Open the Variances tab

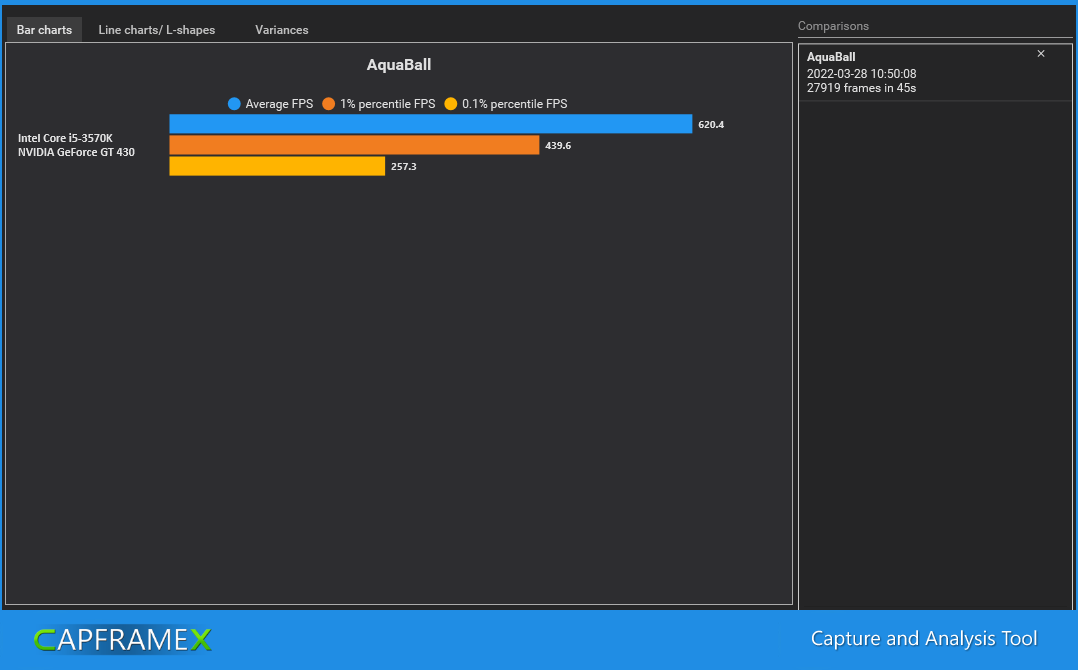(281, 30)
